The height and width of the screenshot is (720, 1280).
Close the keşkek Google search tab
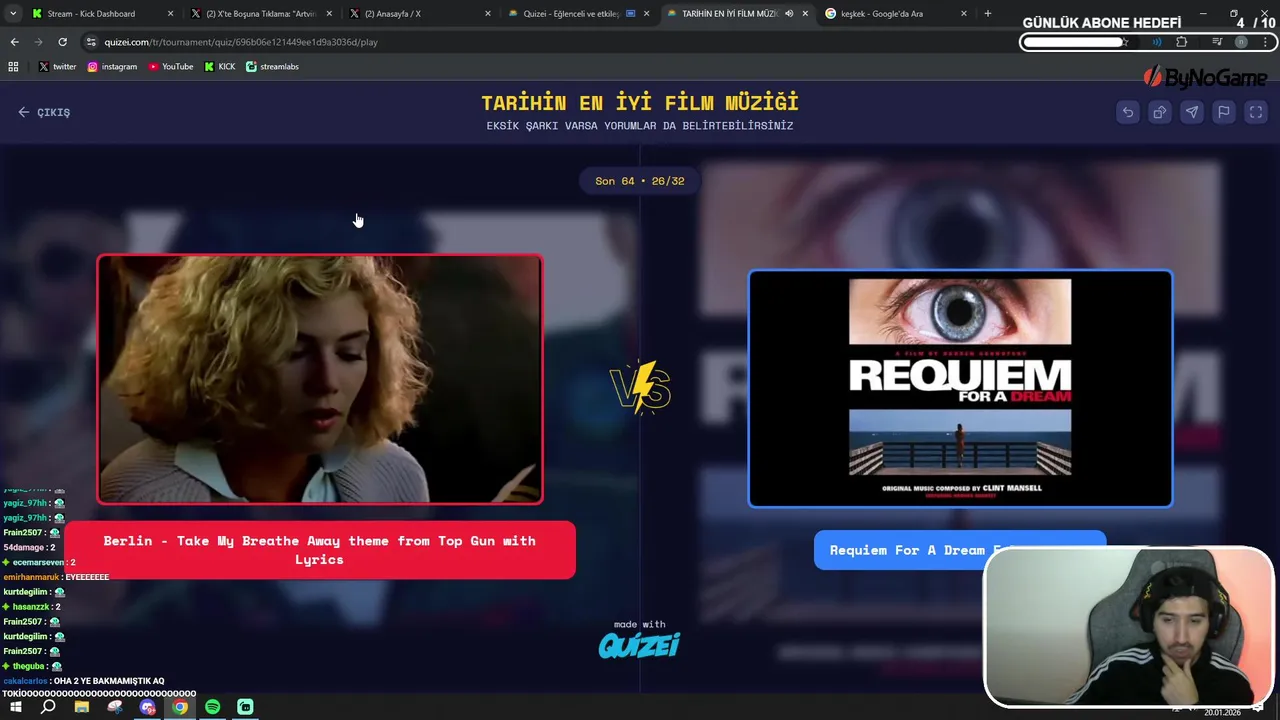[964, 14]
